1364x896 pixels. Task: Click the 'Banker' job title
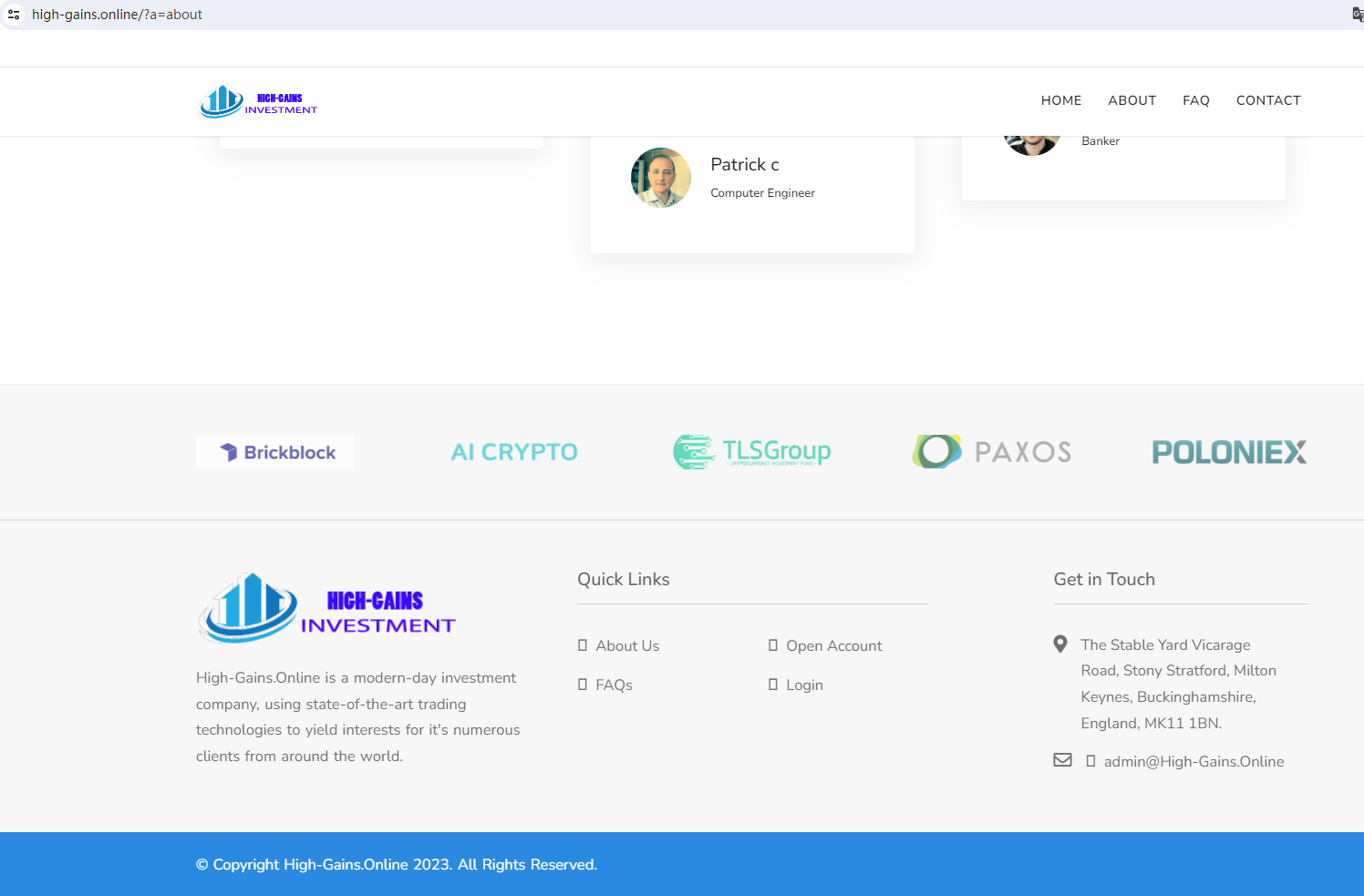[x=1100, y=141]
